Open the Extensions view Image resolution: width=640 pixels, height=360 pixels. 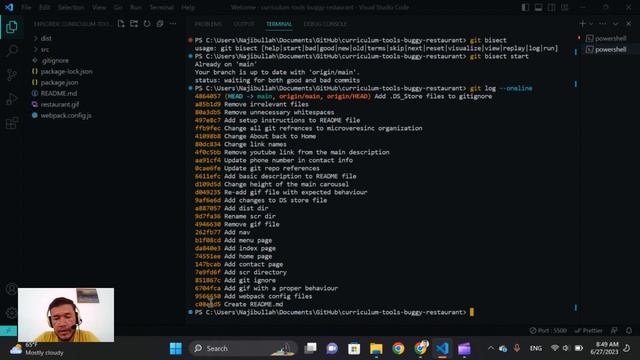[x=11, y=123]
